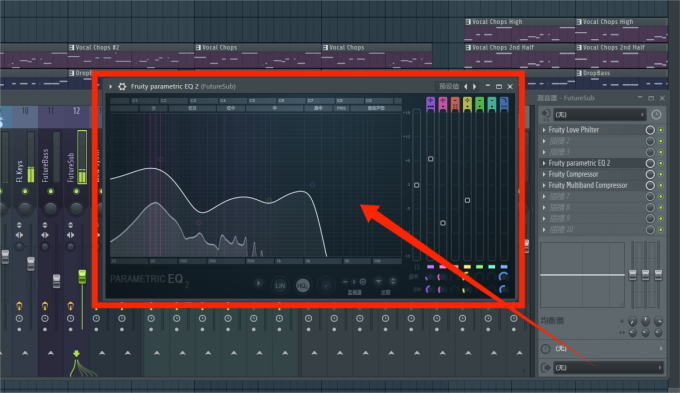The image size is (680, 393).
Task: Click the yellow band 4 gain slider handle
Action: pyautogui.click(x=467, y=200)
